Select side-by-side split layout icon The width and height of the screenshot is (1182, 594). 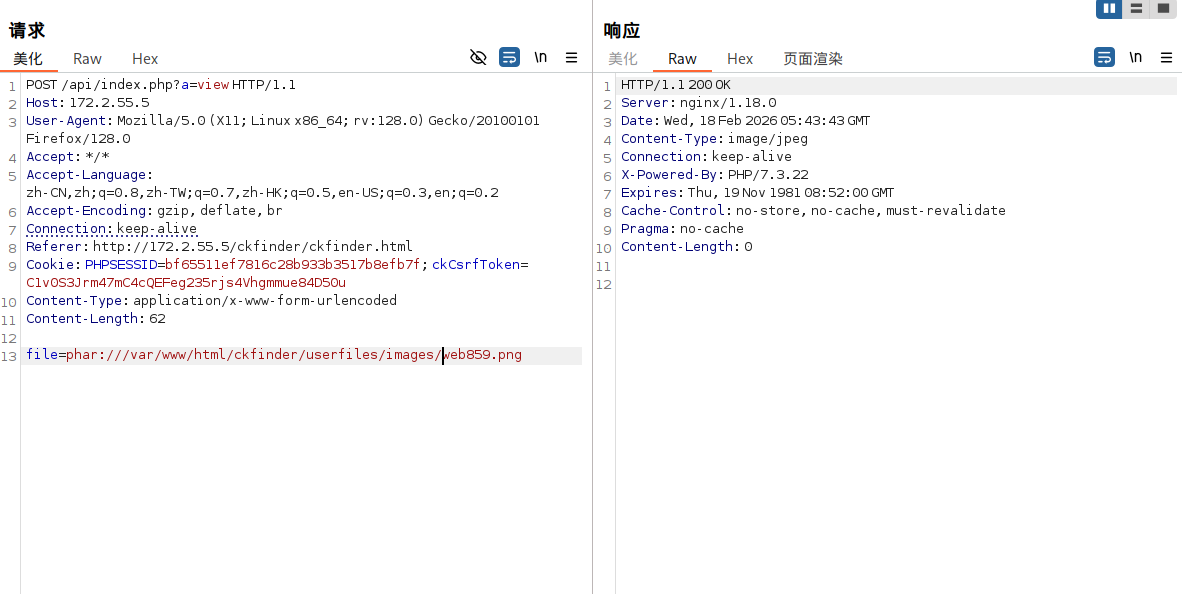(1109, 8)
